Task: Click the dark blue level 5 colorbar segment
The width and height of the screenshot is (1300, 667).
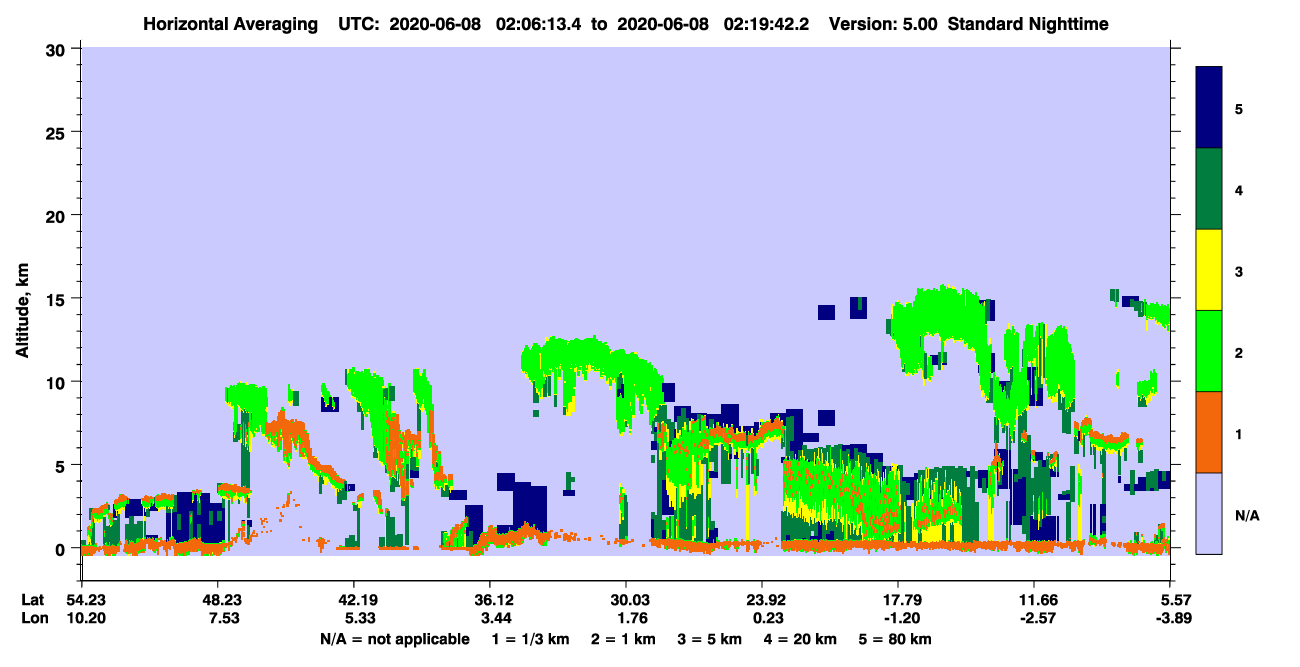Action: (x=1209, y=108)
